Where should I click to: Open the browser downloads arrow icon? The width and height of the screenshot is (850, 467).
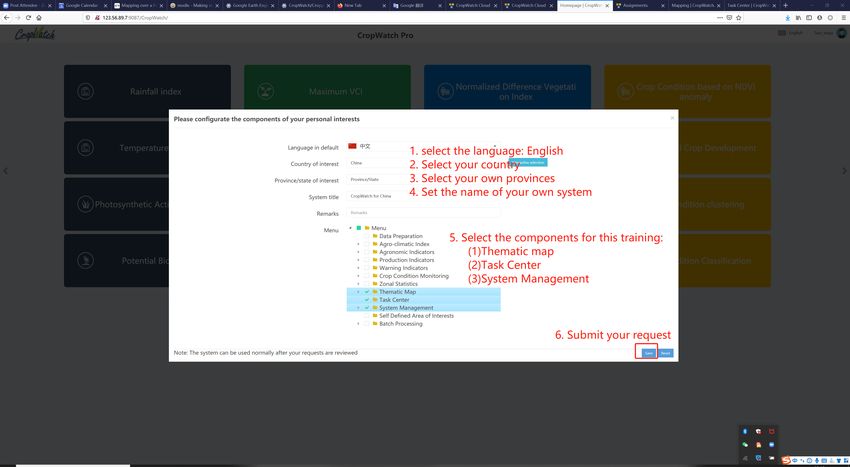pos(788,18)
